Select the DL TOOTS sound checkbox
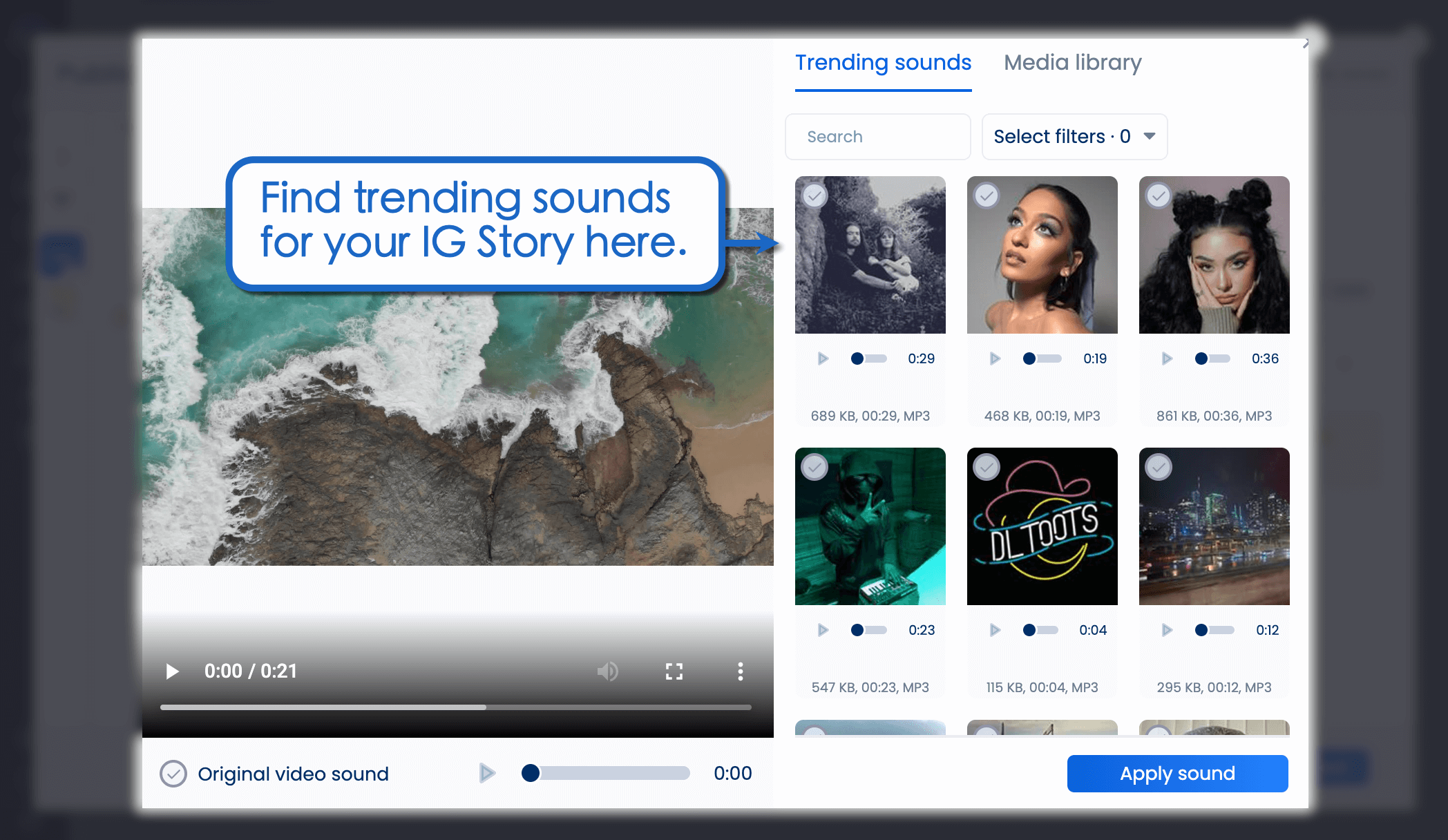Viewport: 1448px width, 840px height. pos(986,467)
